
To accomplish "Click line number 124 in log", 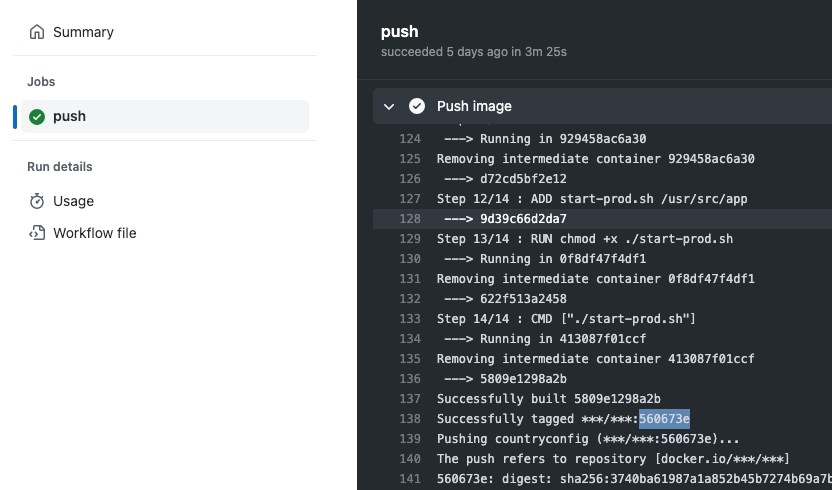I will click(409, 139).
